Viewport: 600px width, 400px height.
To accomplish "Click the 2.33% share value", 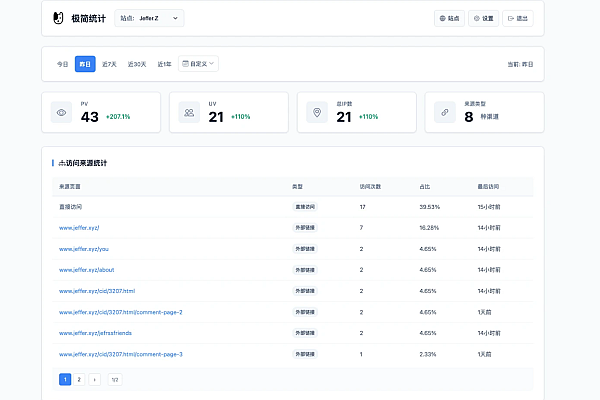I will point(428,354).
